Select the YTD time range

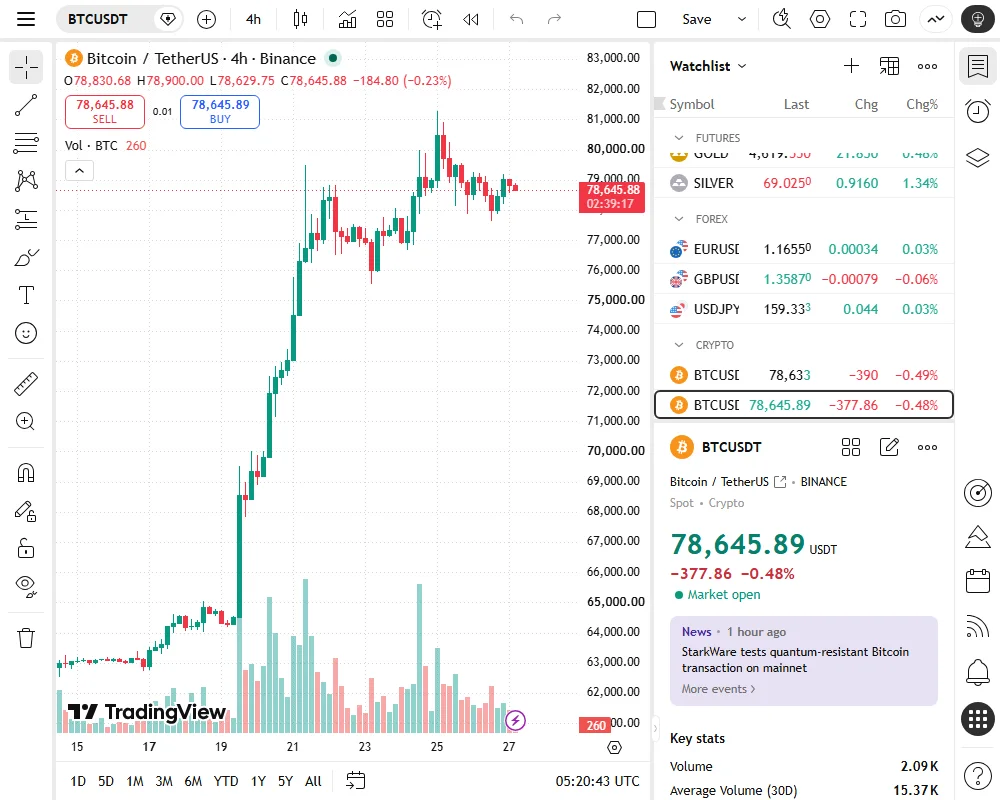click(226, 781)
